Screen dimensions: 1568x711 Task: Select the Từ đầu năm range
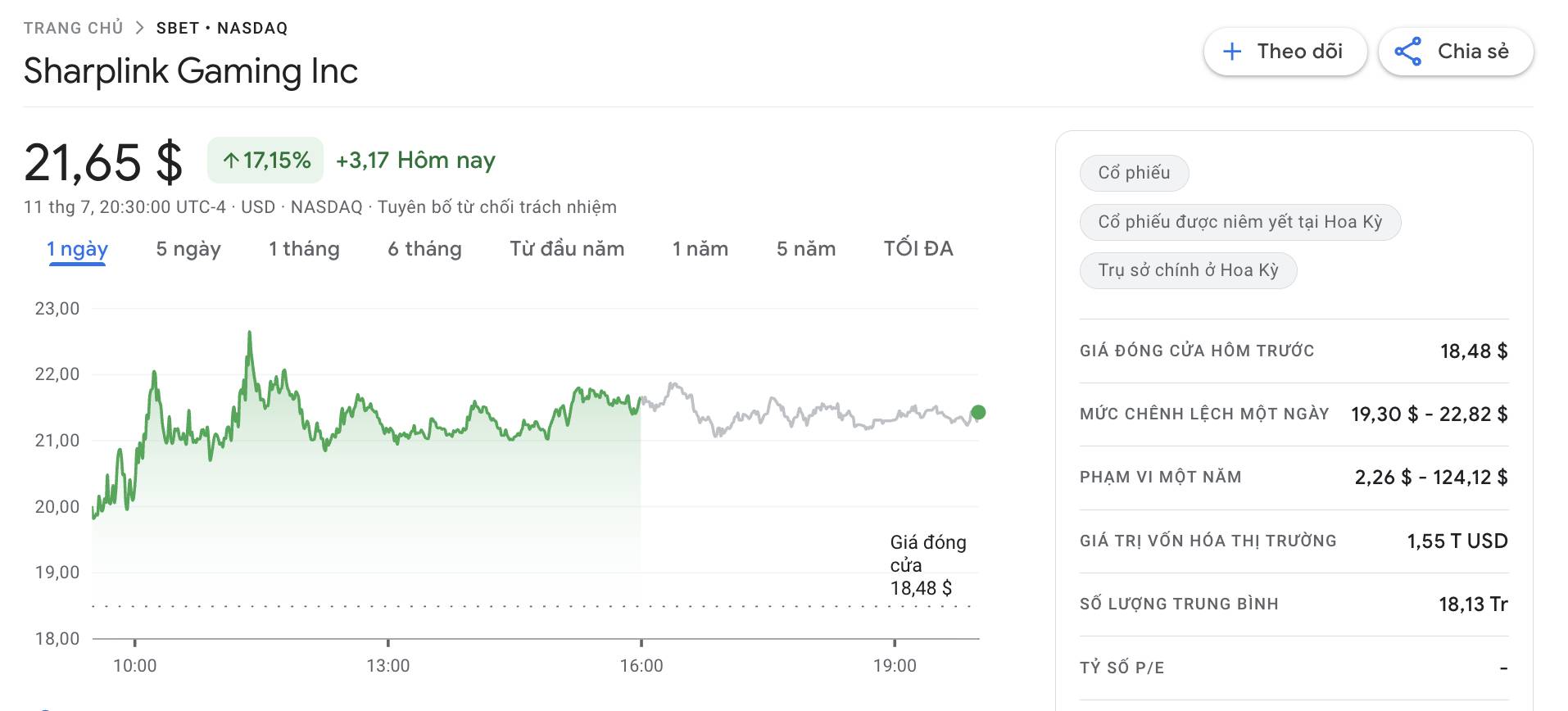567,249
